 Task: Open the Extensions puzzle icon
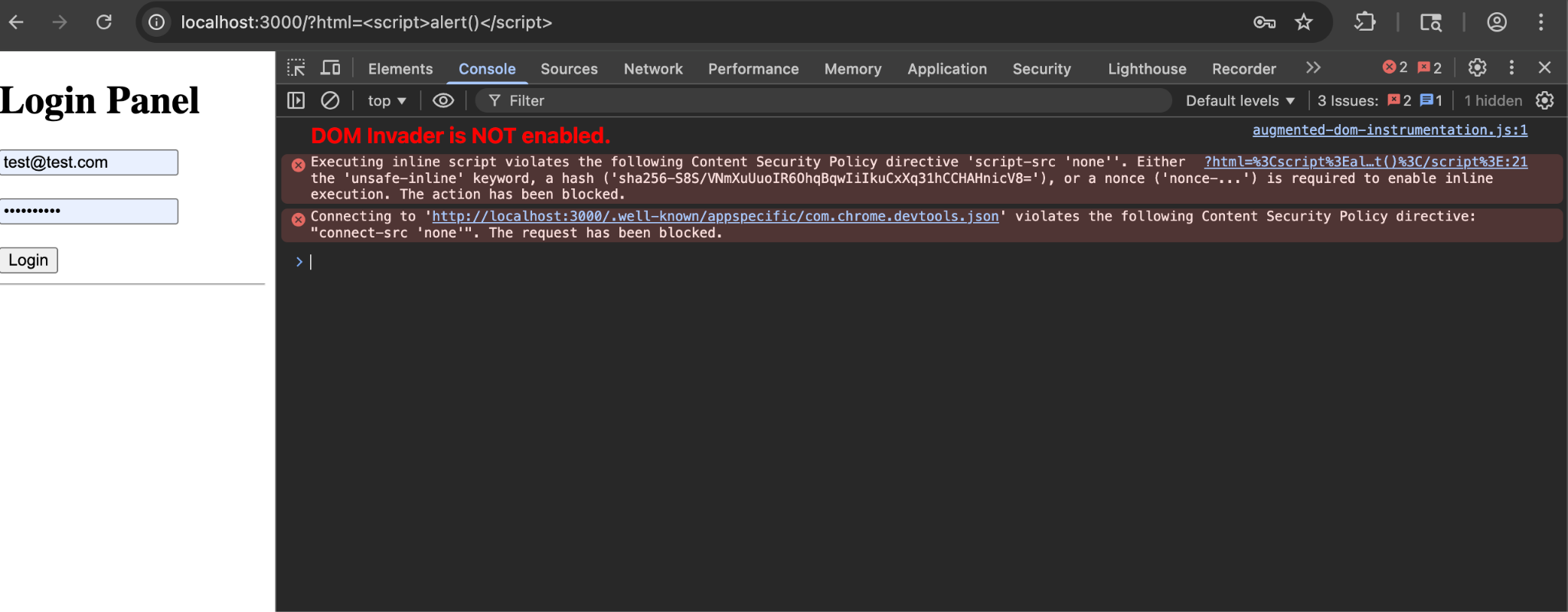pos(1365,22)
